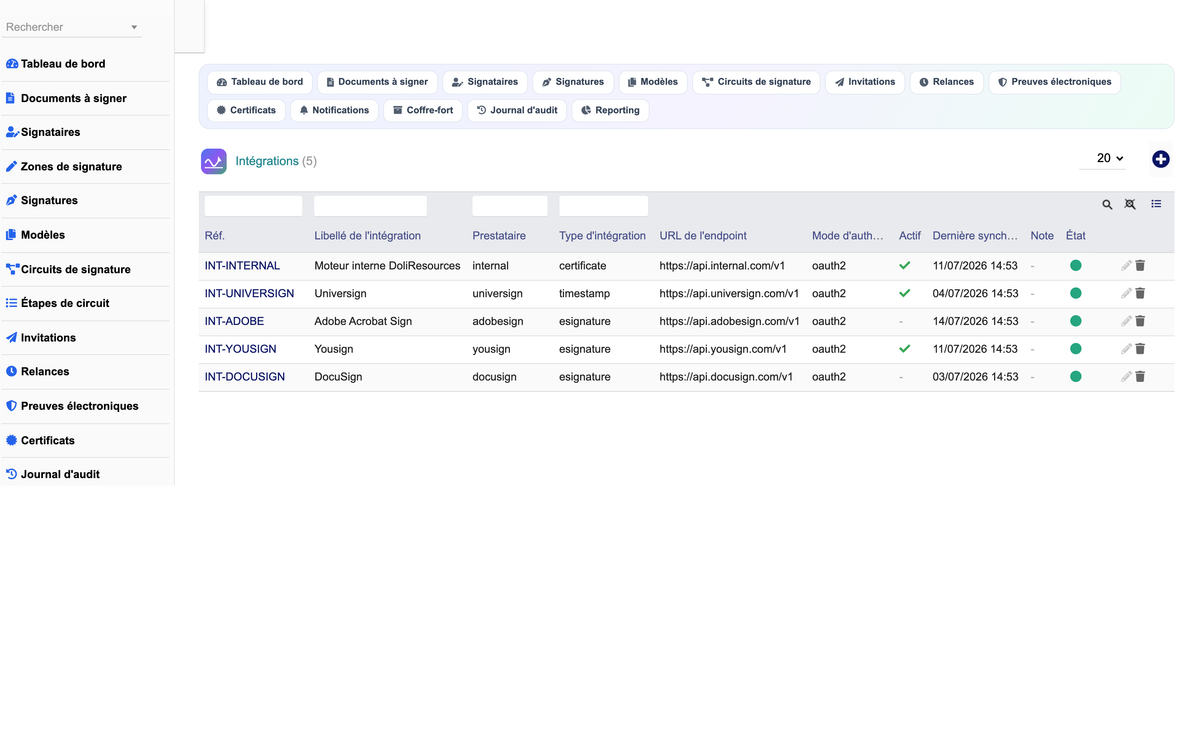This screenshot has width=1200, height=743.
Task: Go to Signataires in the sidebar
Action: [50, 132]
